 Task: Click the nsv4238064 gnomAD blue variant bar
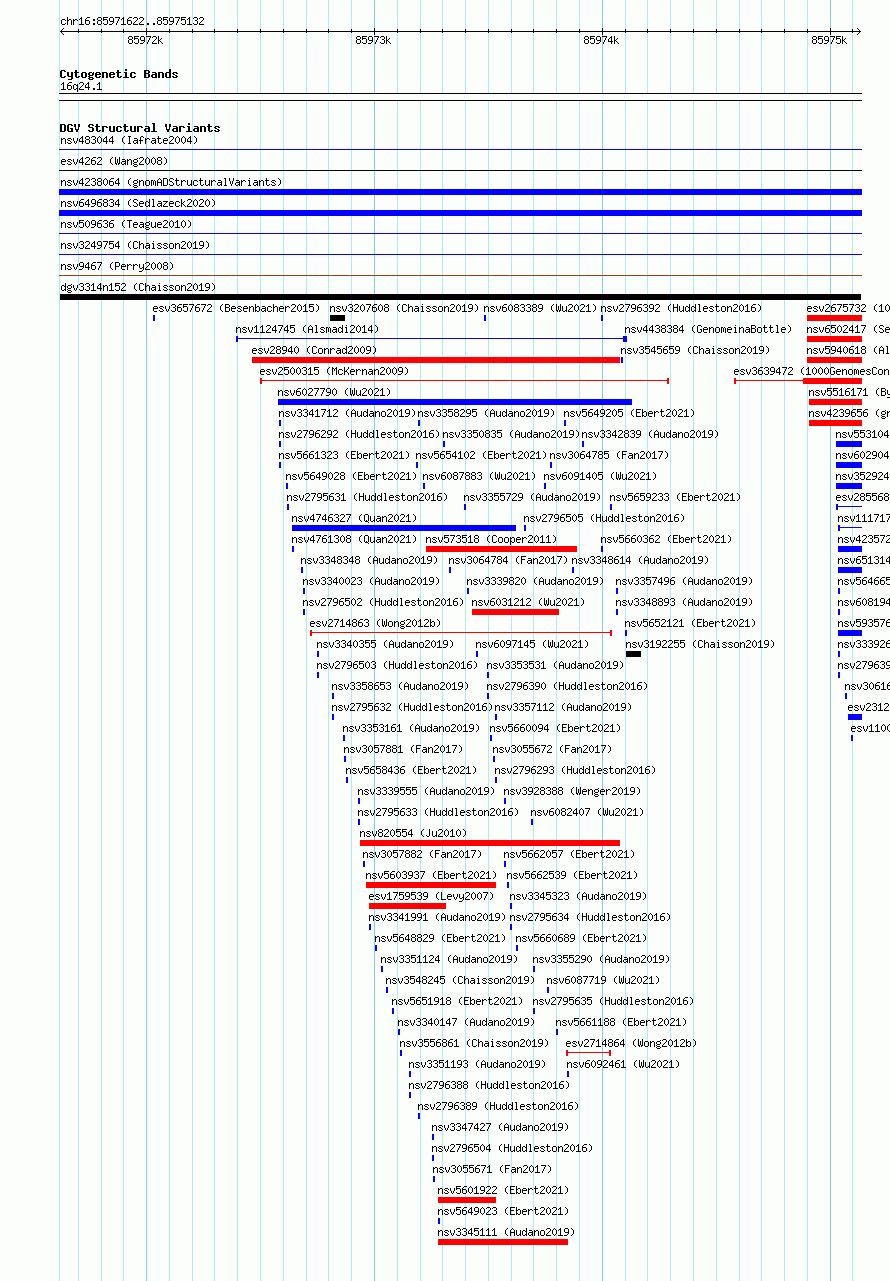pos(460,192)
